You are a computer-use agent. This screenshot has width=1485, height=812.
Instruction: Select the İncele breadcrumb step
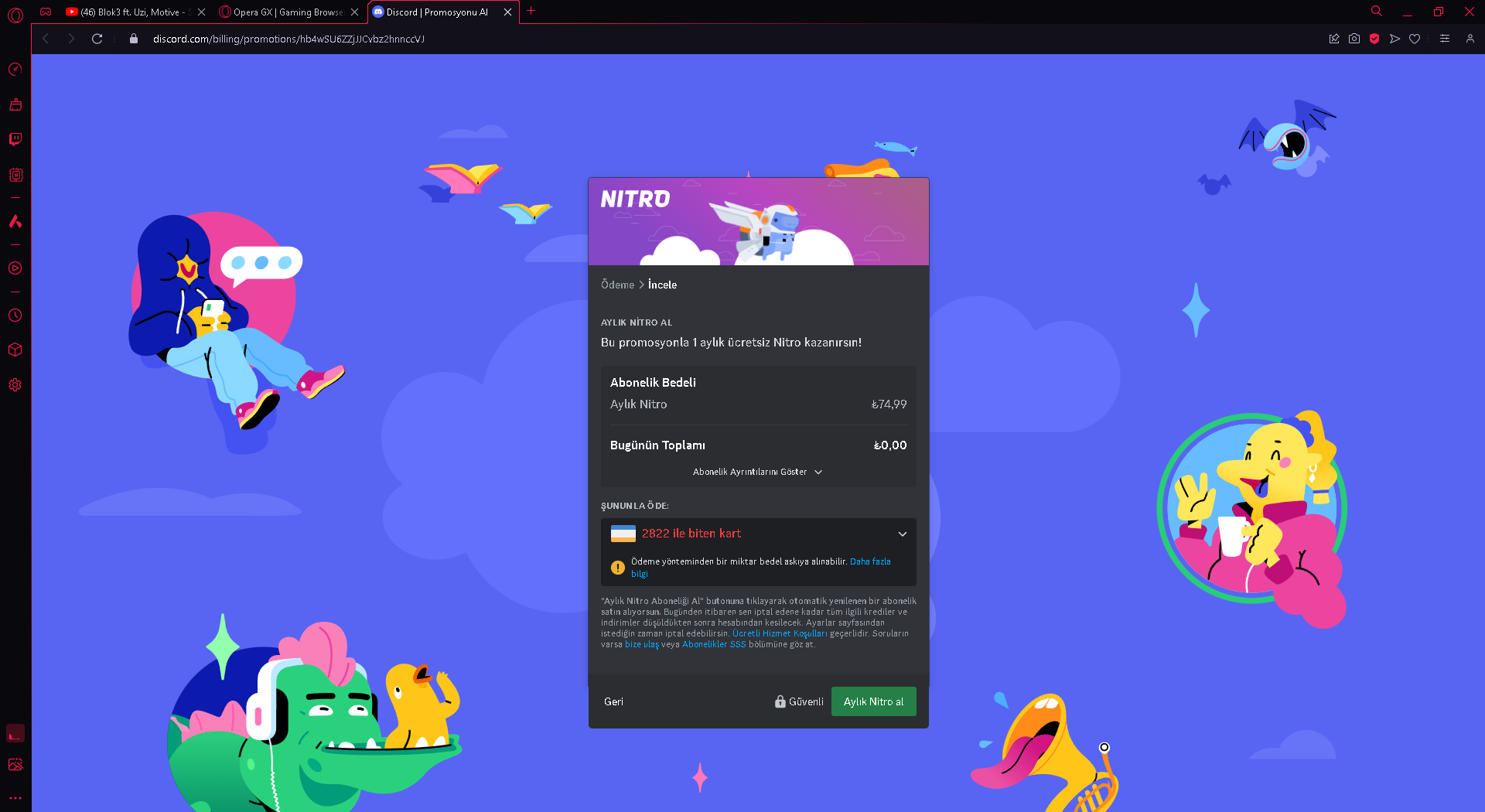(662, 285)
